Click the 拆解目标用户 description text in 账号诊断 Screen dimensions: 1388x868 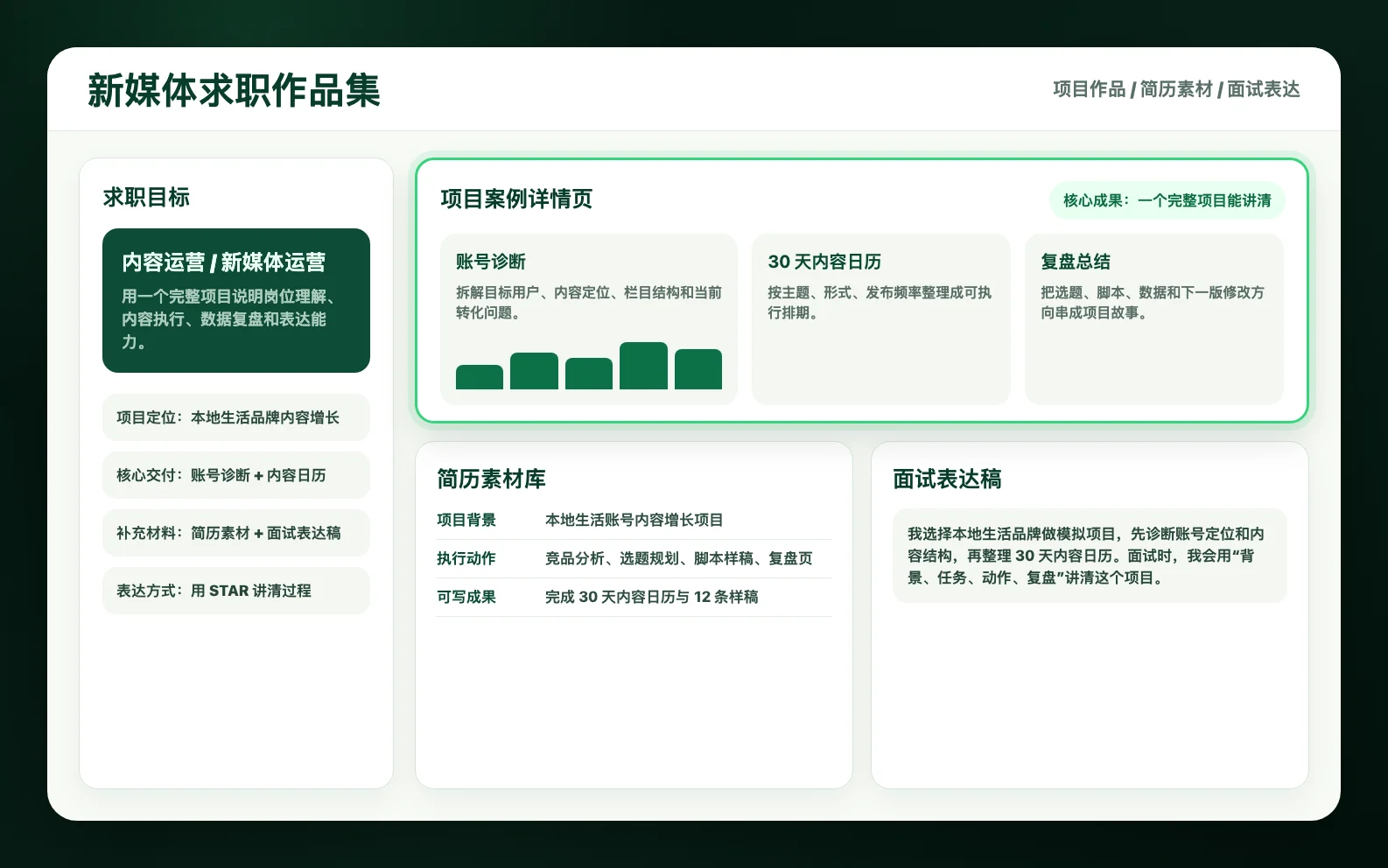coord(589,303)
